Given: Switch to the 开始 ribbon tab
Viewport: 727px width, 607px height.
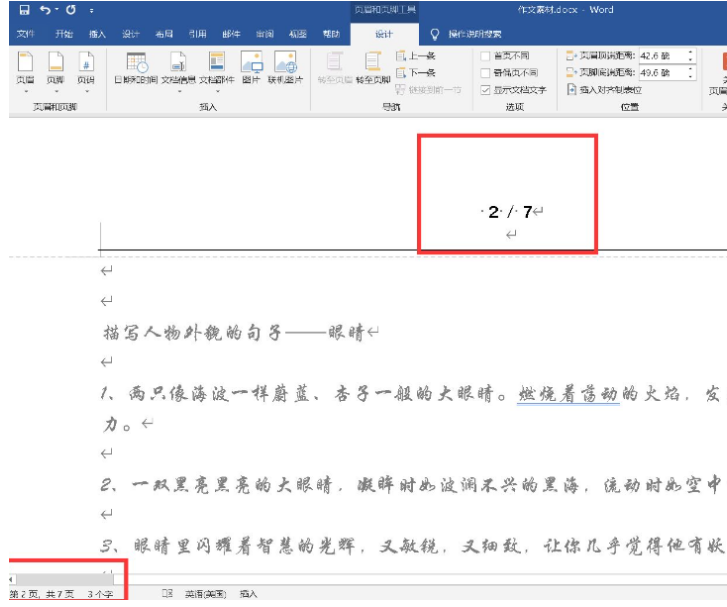Looking at the screenshot, I should [x=64, y=34].
